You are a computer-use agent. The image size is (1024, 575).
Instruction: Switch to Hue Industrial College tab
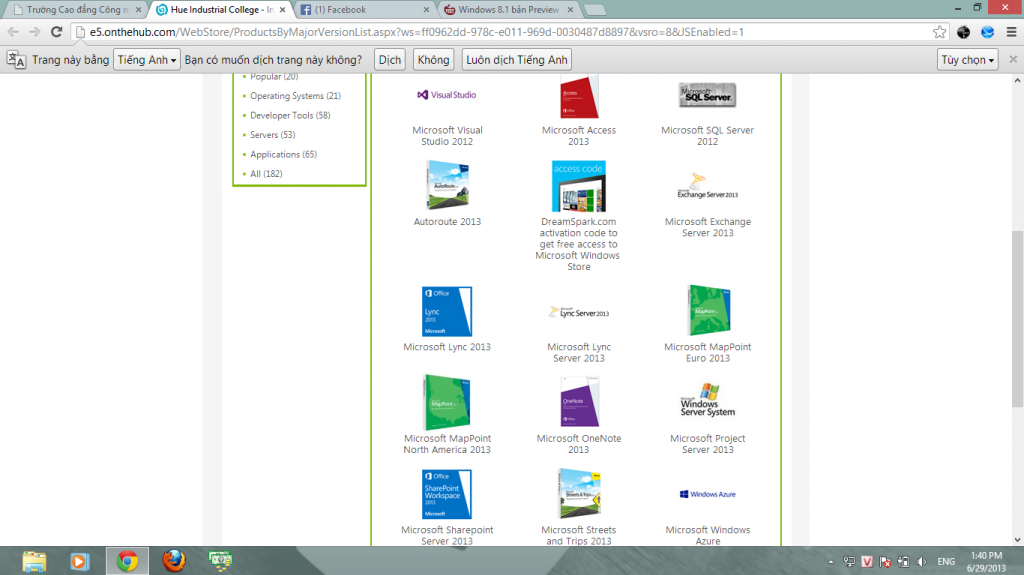(x=221, y=10)
